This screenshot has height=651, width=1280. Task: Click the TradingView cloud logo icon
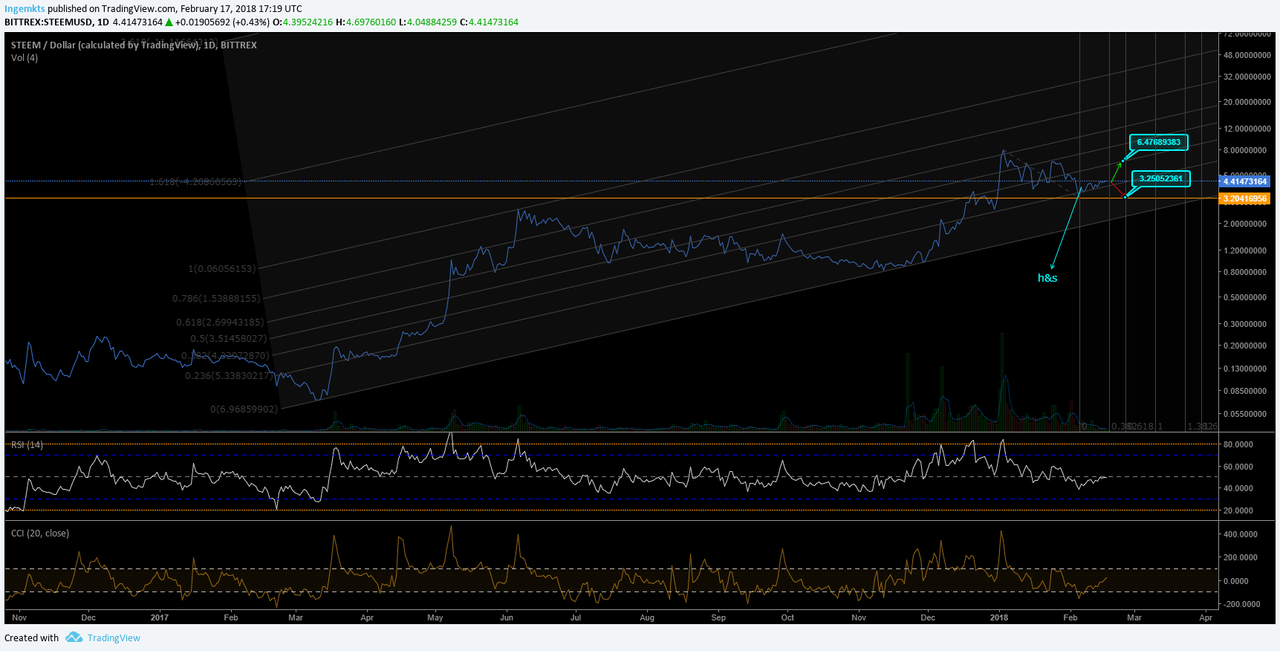74,638
